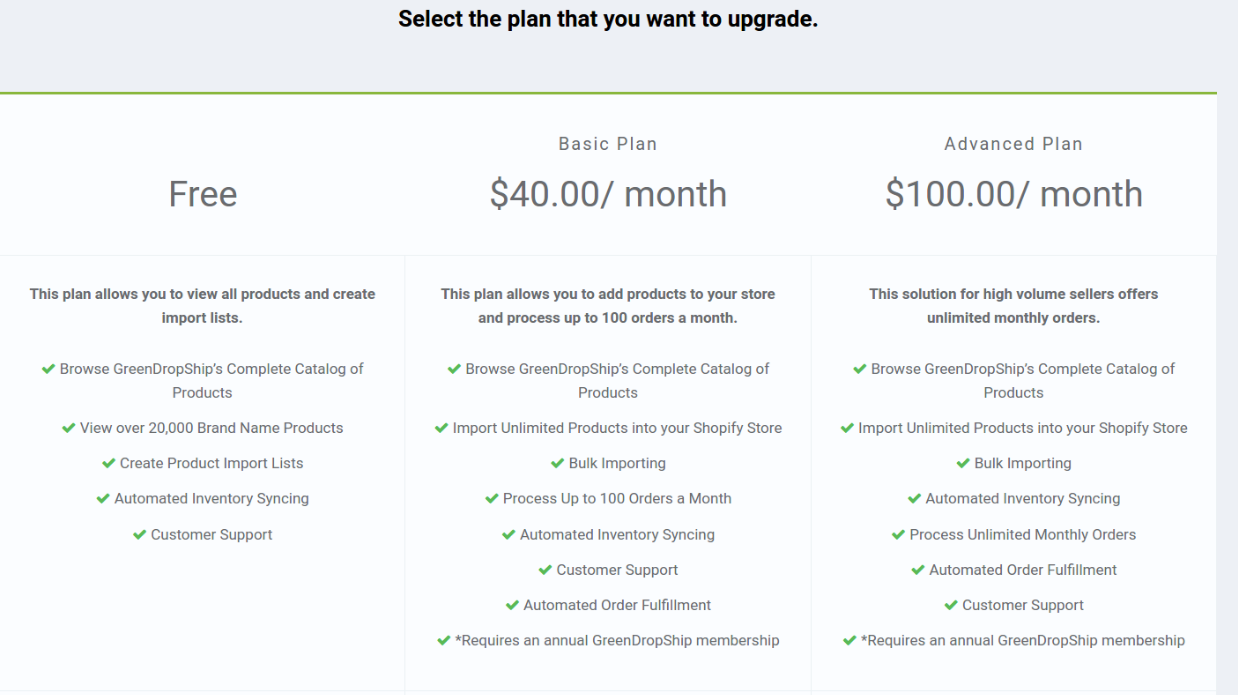1238x695 pixels.
Task: Click the $40.00/ month price
Action: tap(608, 194)
